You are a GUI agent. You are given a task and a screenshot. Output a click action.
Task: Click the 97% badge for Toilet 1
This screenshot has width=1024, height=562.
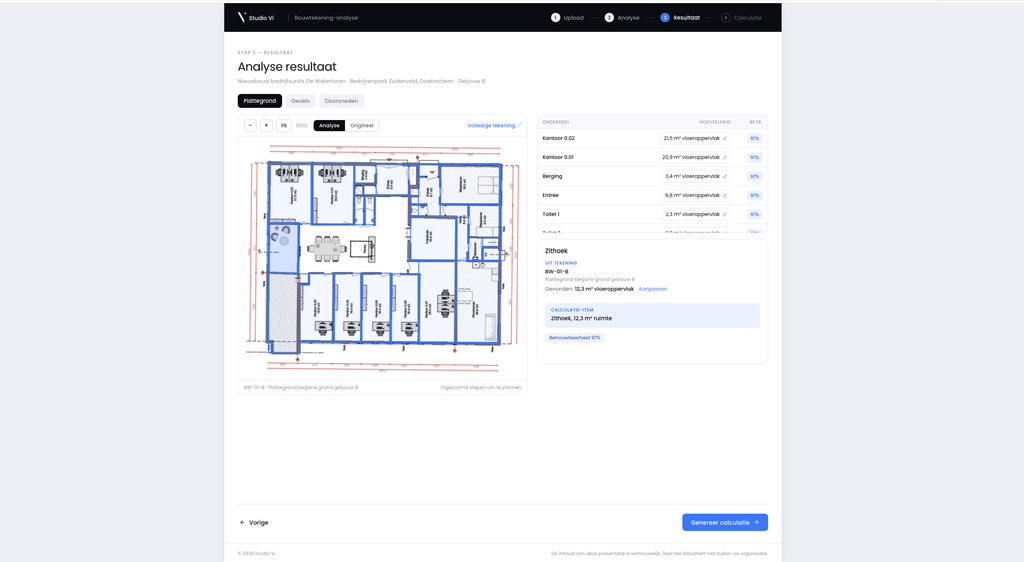click(x=754, y=214)
